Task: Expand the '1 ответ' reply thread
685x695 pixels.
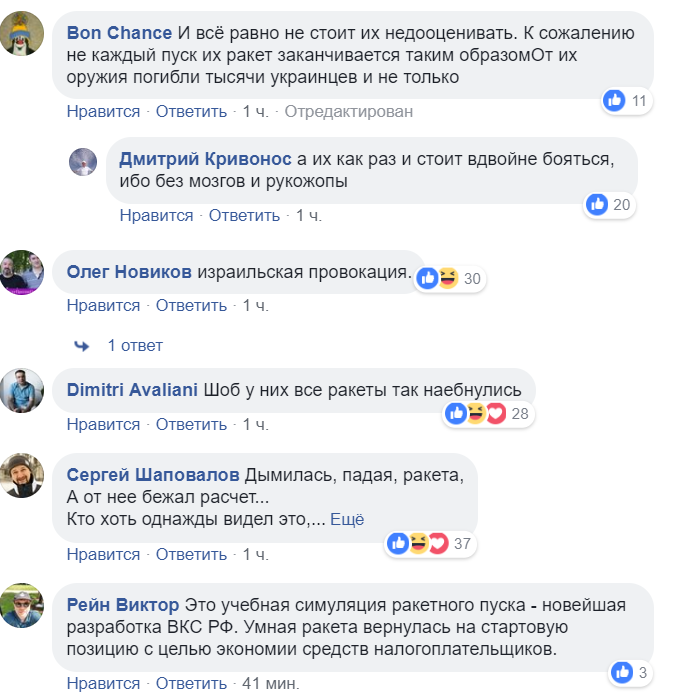Action: coord(134,346)
